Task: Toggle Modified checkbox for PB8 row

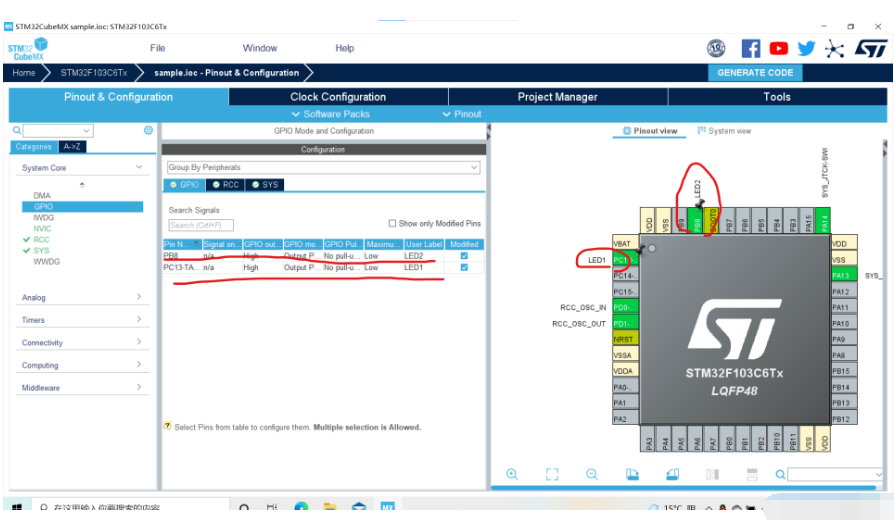Action: (x=464, y=256)
